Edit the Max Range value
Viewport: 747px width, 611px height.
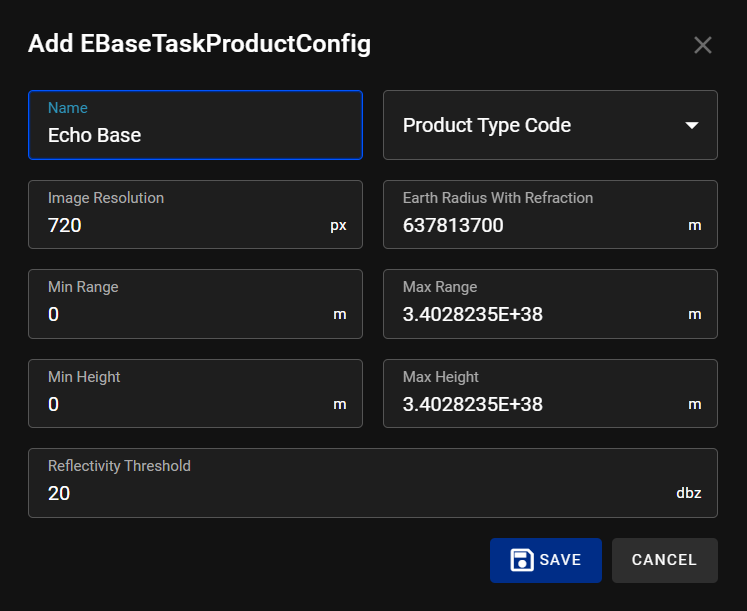(535, 315)
